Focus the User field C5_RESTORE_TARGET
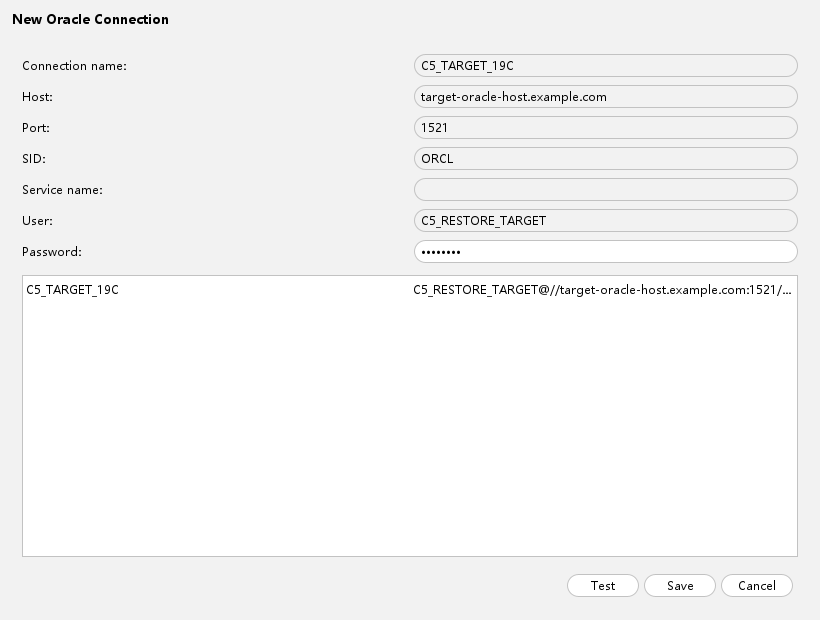Viewport: 820px width, 620px height. 606,221
